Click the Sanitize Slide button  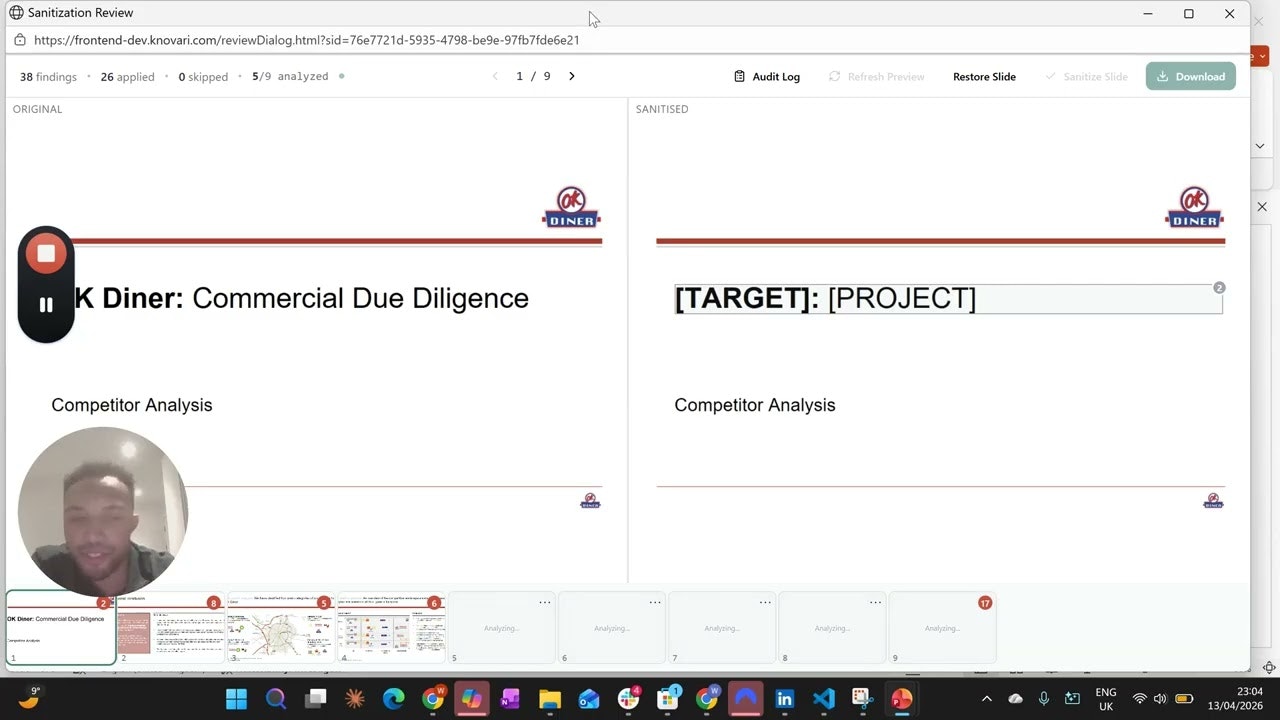[x=1086, y=77]
